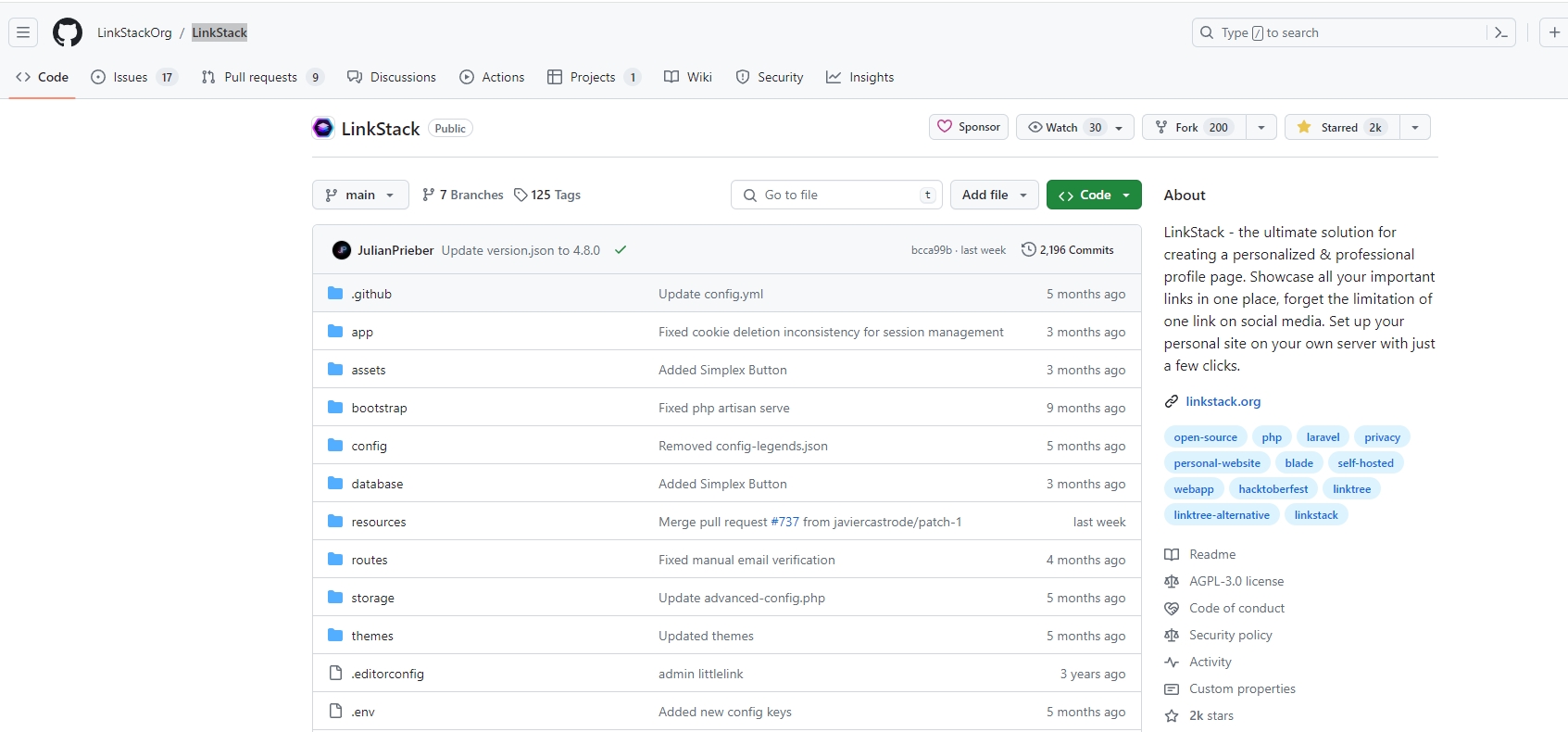
Task: Click the Sponsor button
Action: click(969, 127)
